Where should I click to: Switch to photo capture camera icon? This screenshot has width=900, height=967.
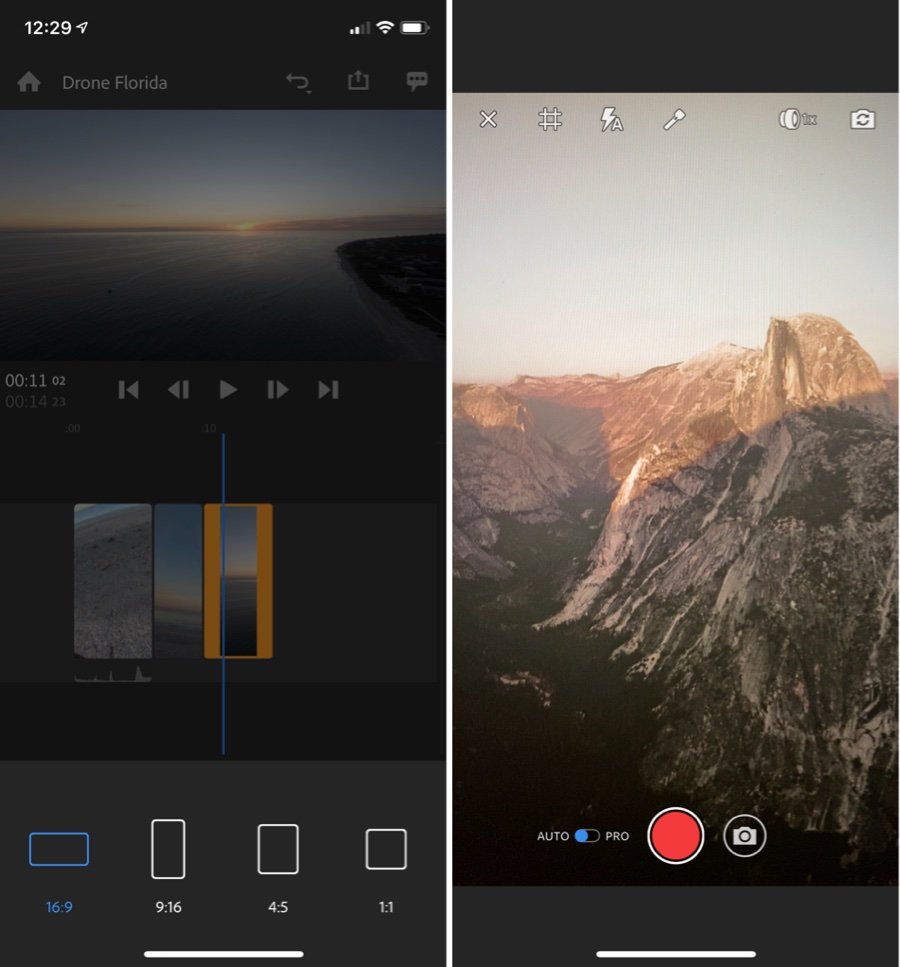click(x=745, y=836)
